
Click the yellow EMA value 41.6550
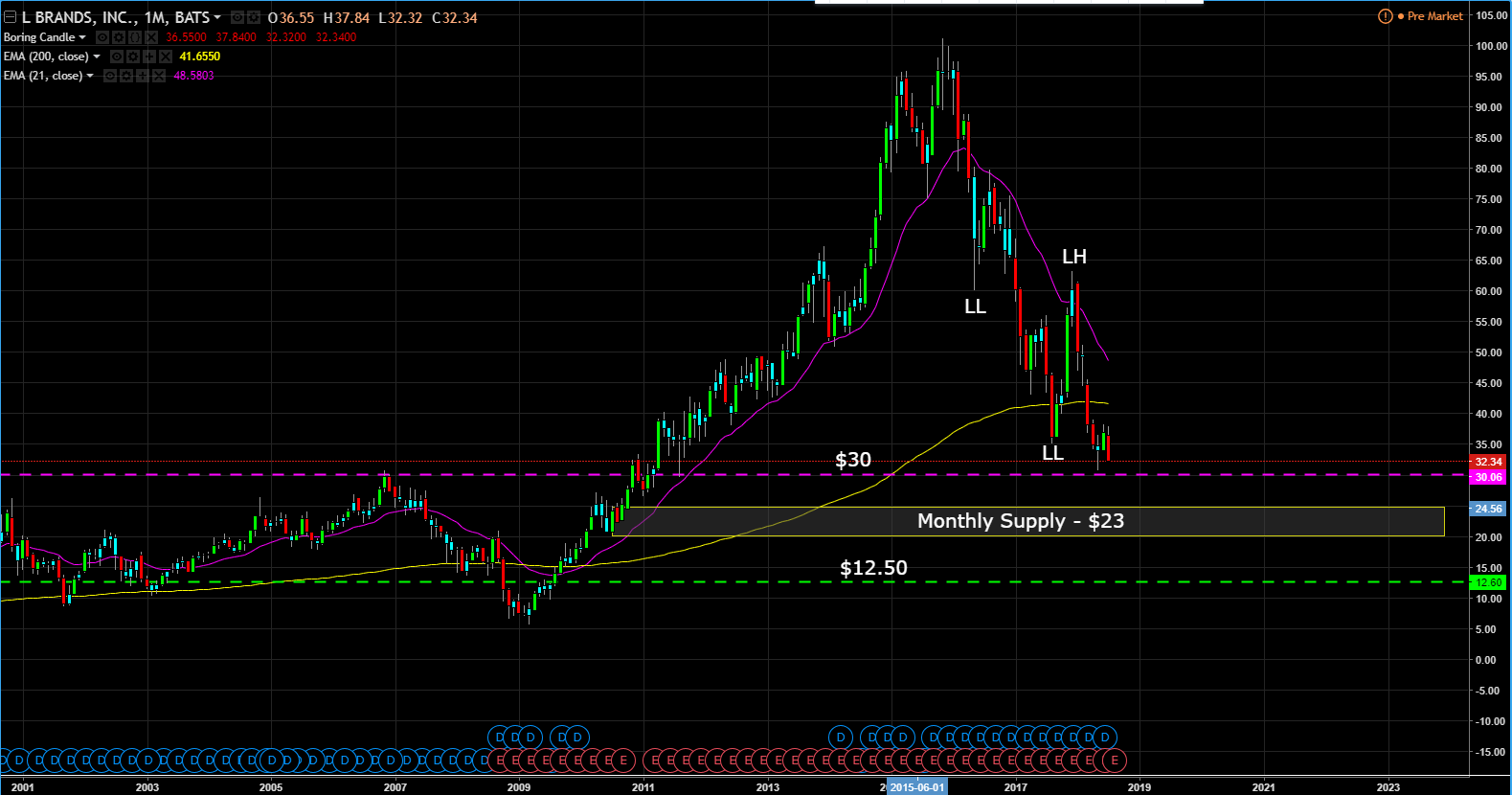[199, 57]
